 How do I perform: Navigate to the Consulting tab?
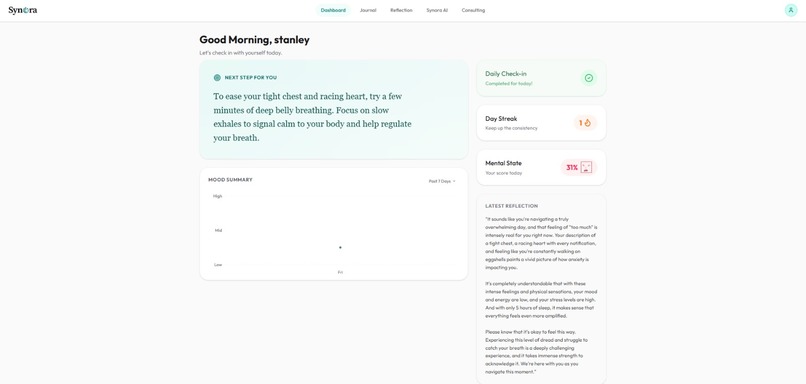click(x=473, y=10)
